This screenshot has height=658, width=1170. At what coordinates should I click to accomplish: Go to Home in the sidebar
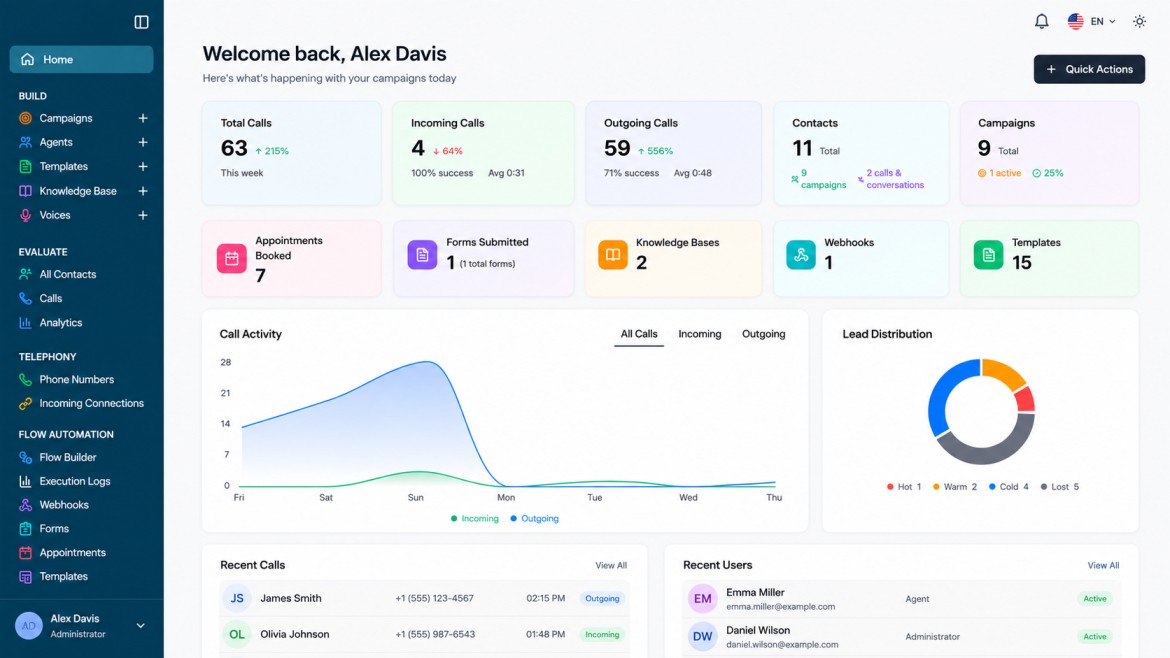point(81,60)
